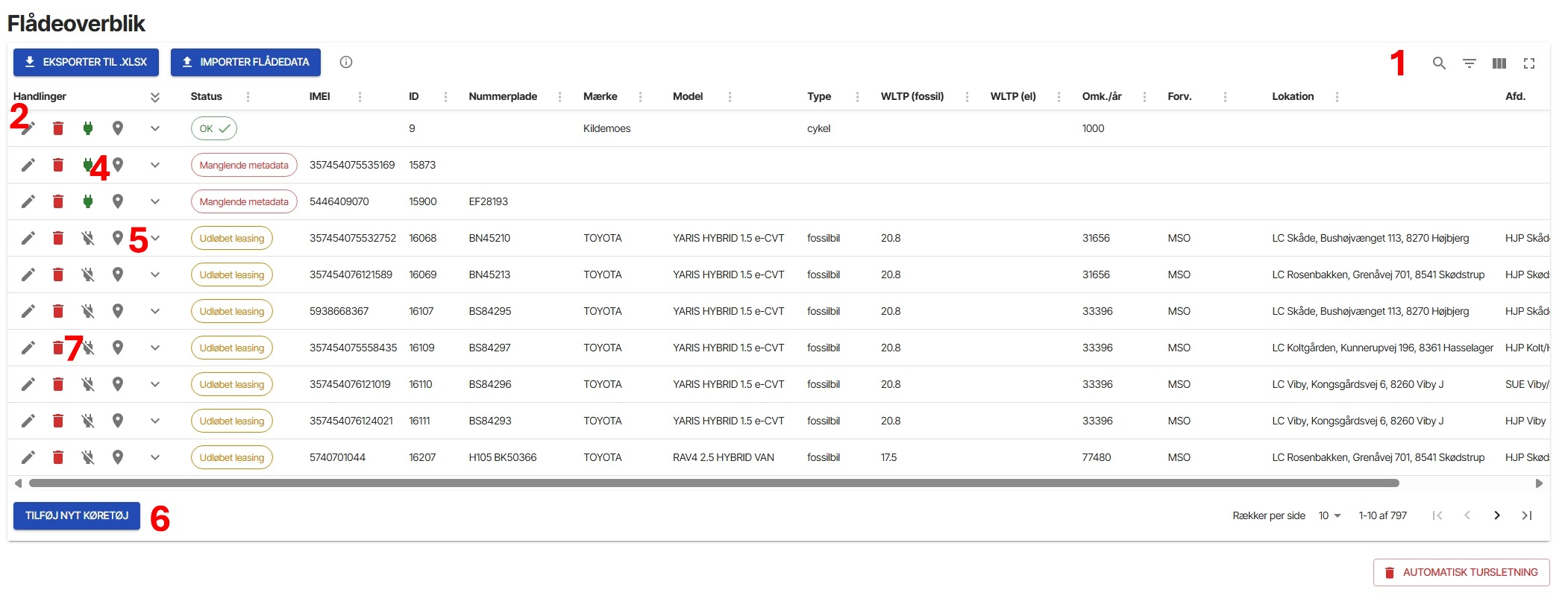Show location pin for vehicle 16107
This screenshot has width=1568, height=596.
point(117,311)
